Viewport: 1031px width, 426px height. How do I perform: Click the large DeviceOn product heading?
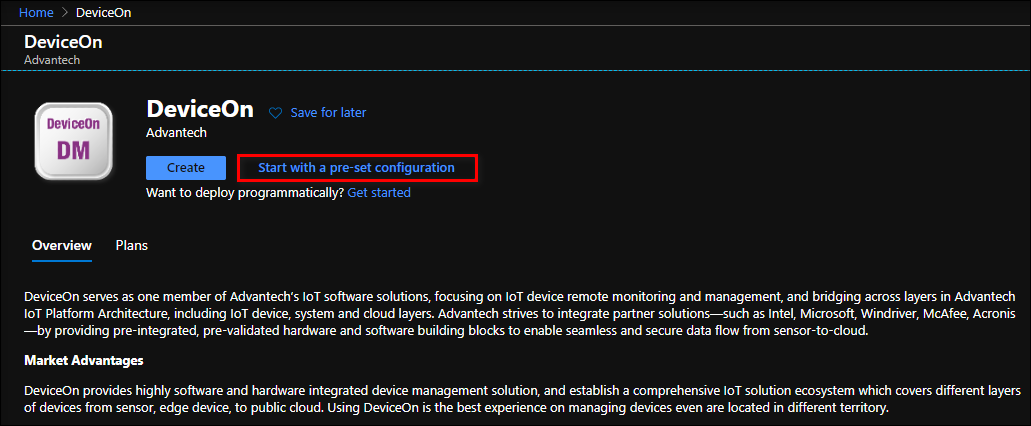pyautogui.click(x=200, y=109)
